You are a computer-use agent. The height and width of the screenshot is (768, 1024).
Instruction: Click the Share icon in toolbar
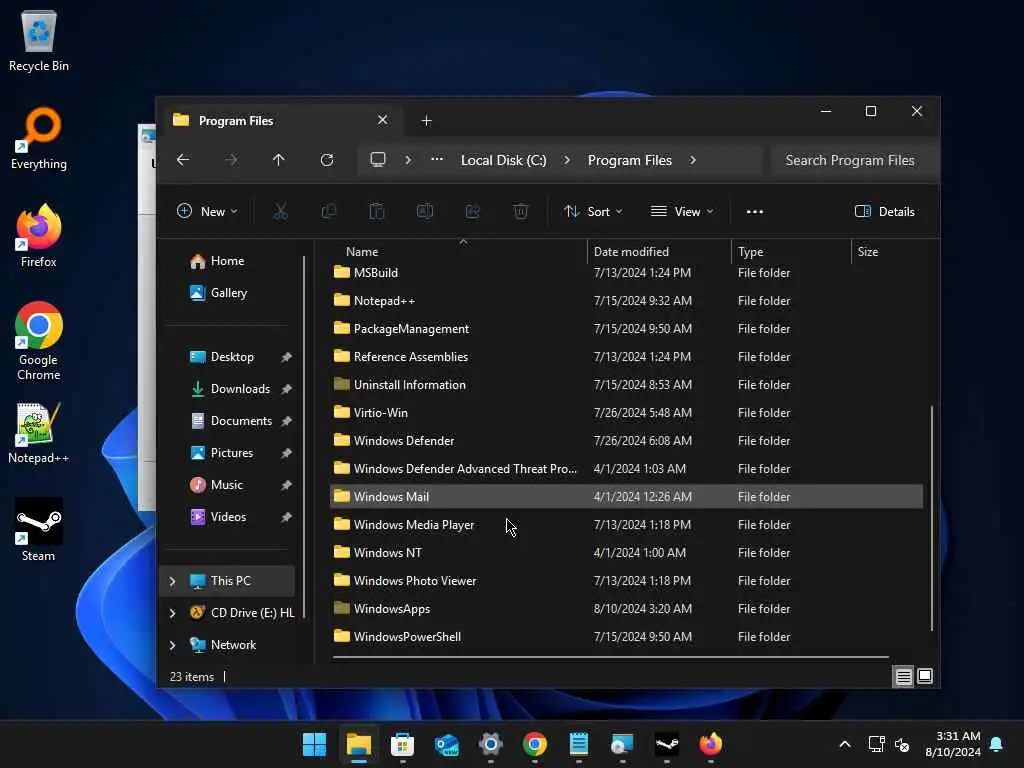click(472, 211)
